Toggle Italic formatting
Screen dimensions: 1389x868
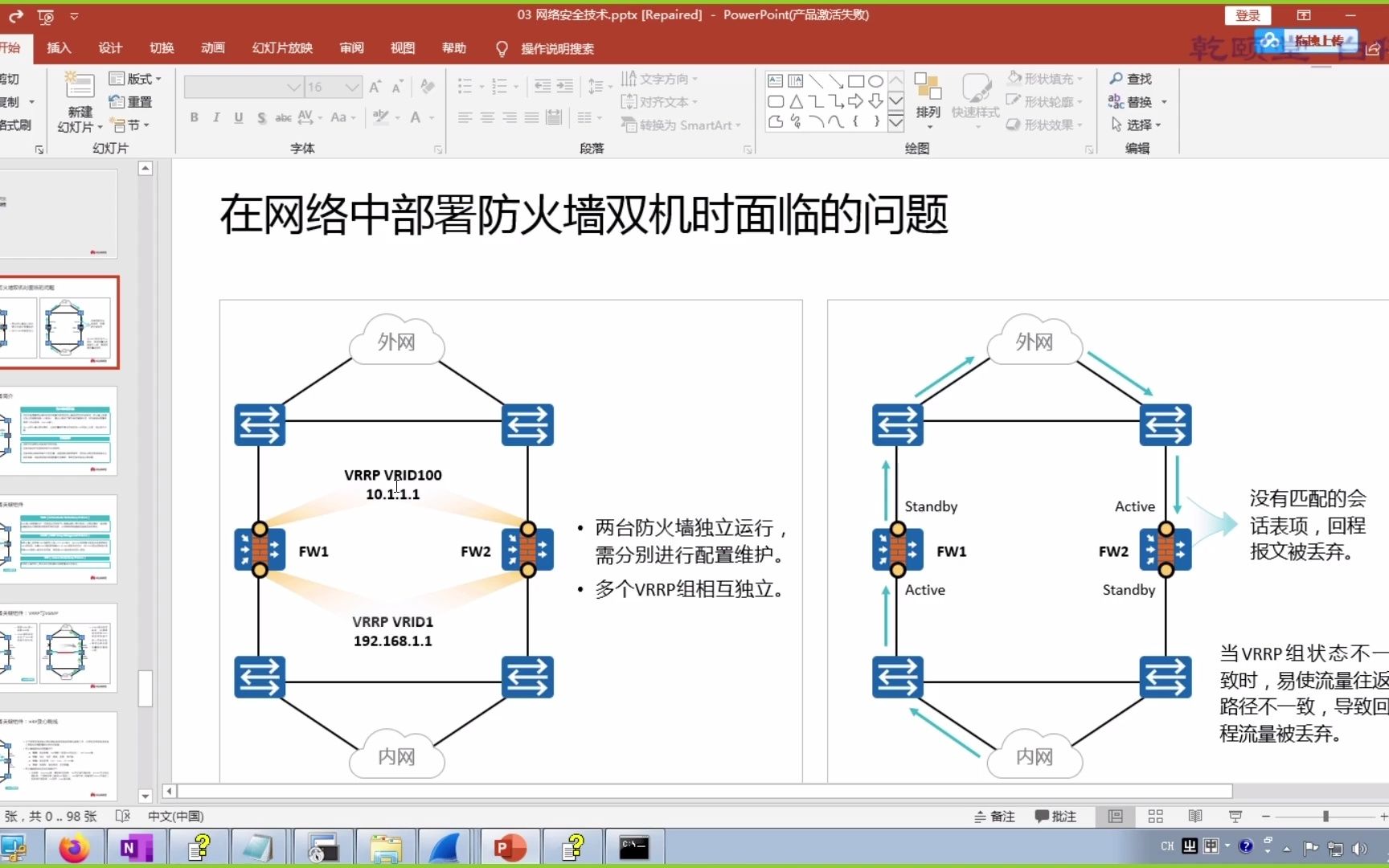coord(216,118)
